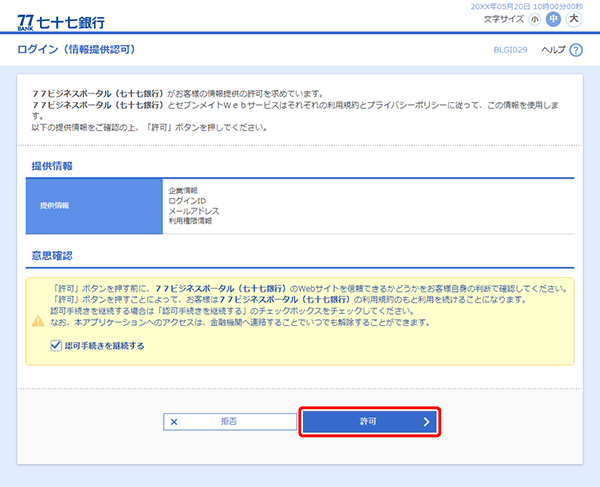Click the 提供情報 section heading
The image size is (600, 487).
(x=52, y=166)
